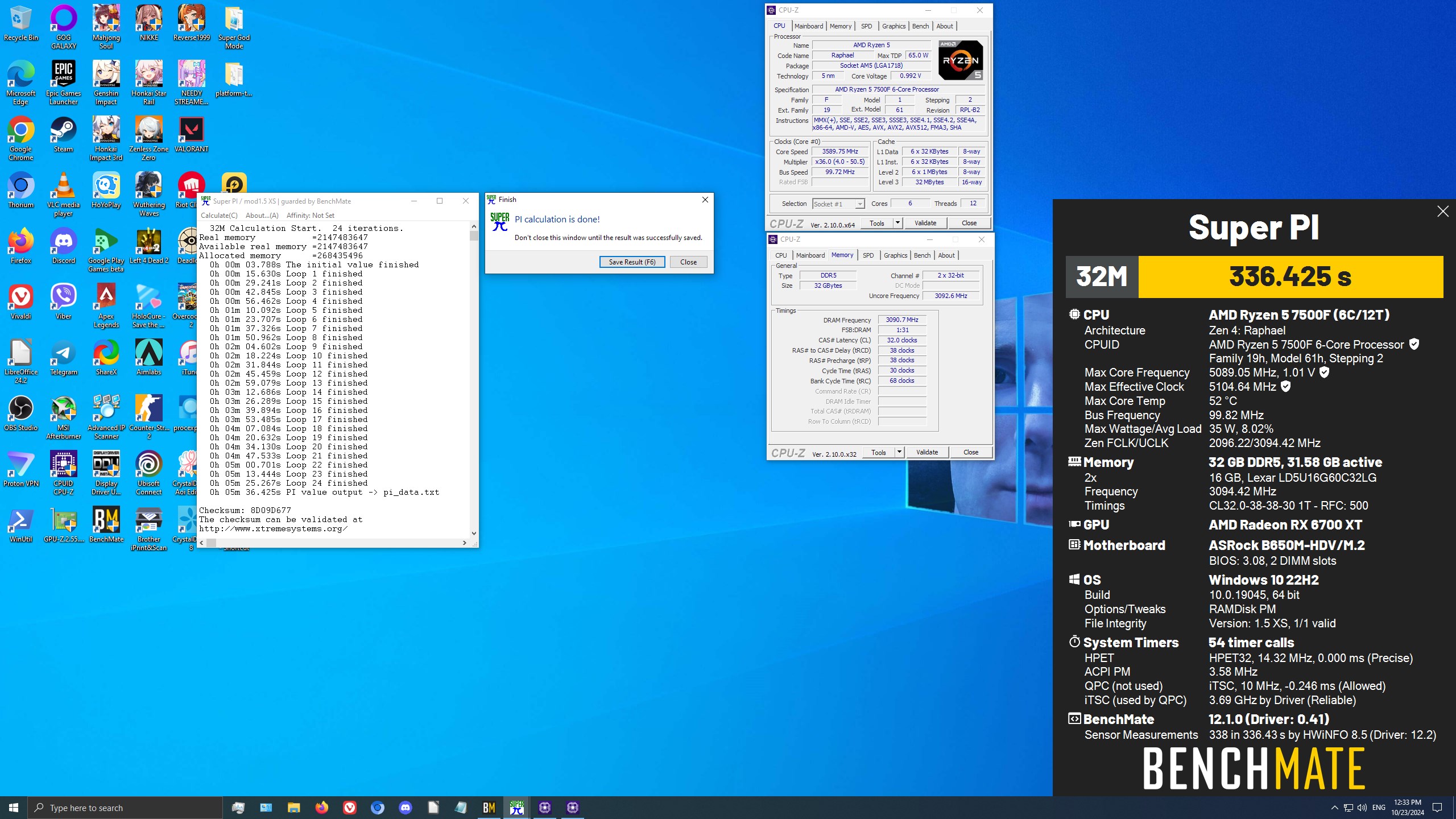Click Close button in Finish dialog
The image size is (1456, 819).
tap(688, 262)
